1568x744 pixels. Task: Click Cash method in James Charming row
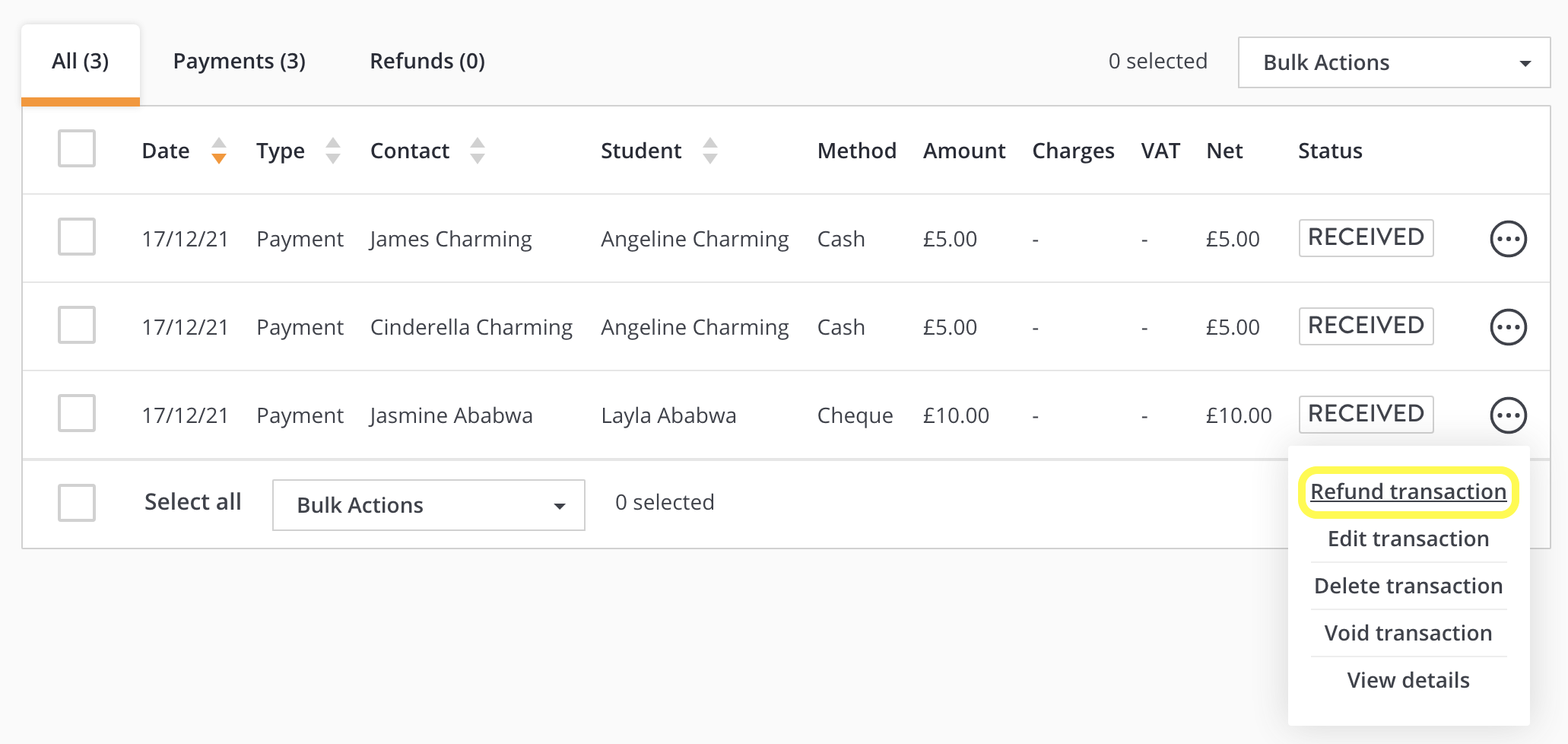pos(841,239)
